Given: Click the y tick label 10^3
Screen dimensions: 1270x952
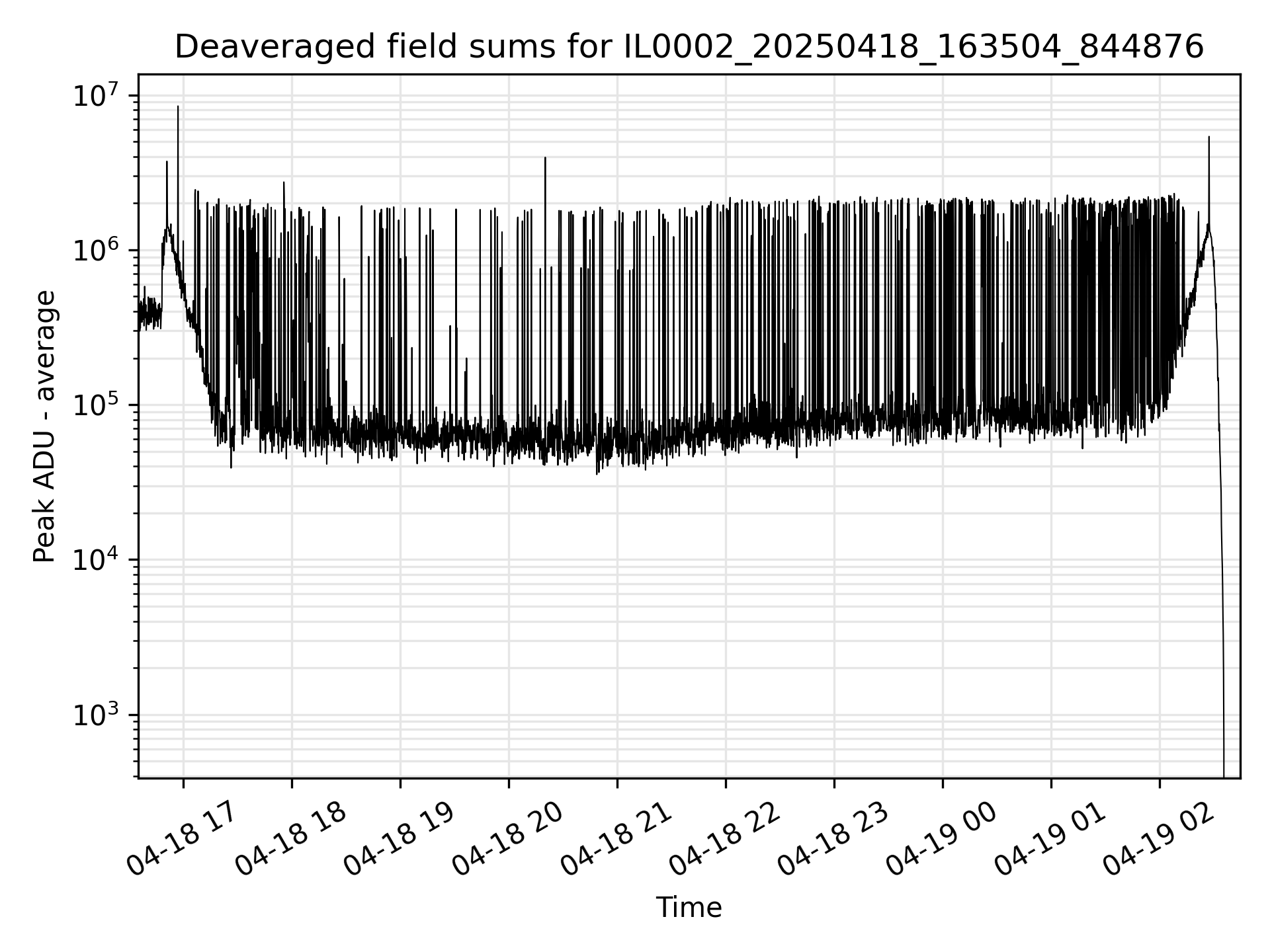Looking at the screenshot, I should point(97,715).
